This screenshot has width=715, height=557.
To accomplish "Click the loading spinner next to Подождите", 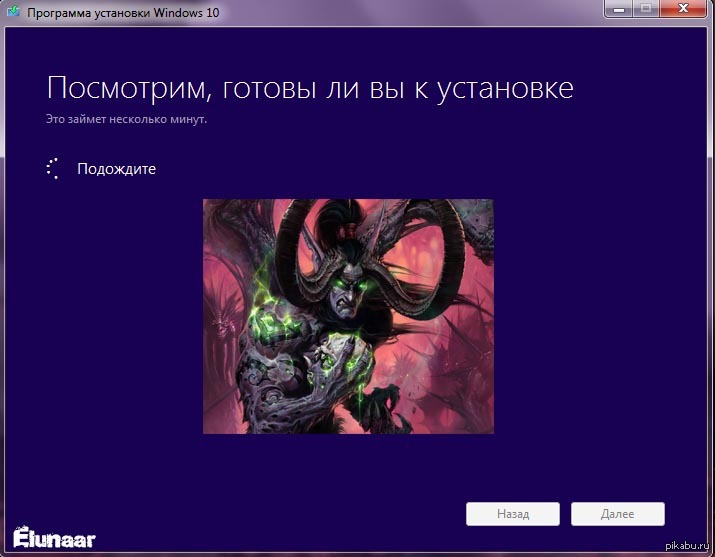I will [54, 169].
